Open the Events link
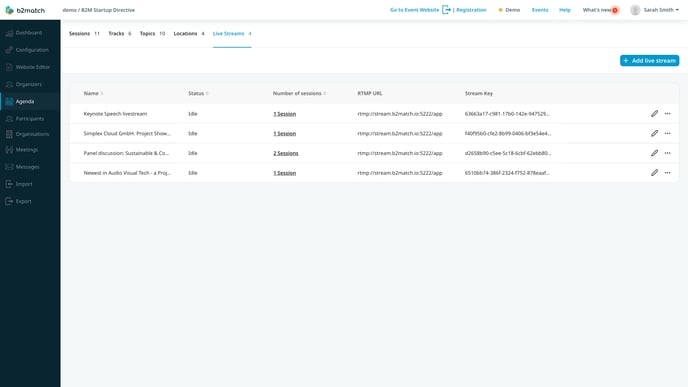Image resolution: width=688 pixels, height=387 pixels. click(x=540, y=10)
